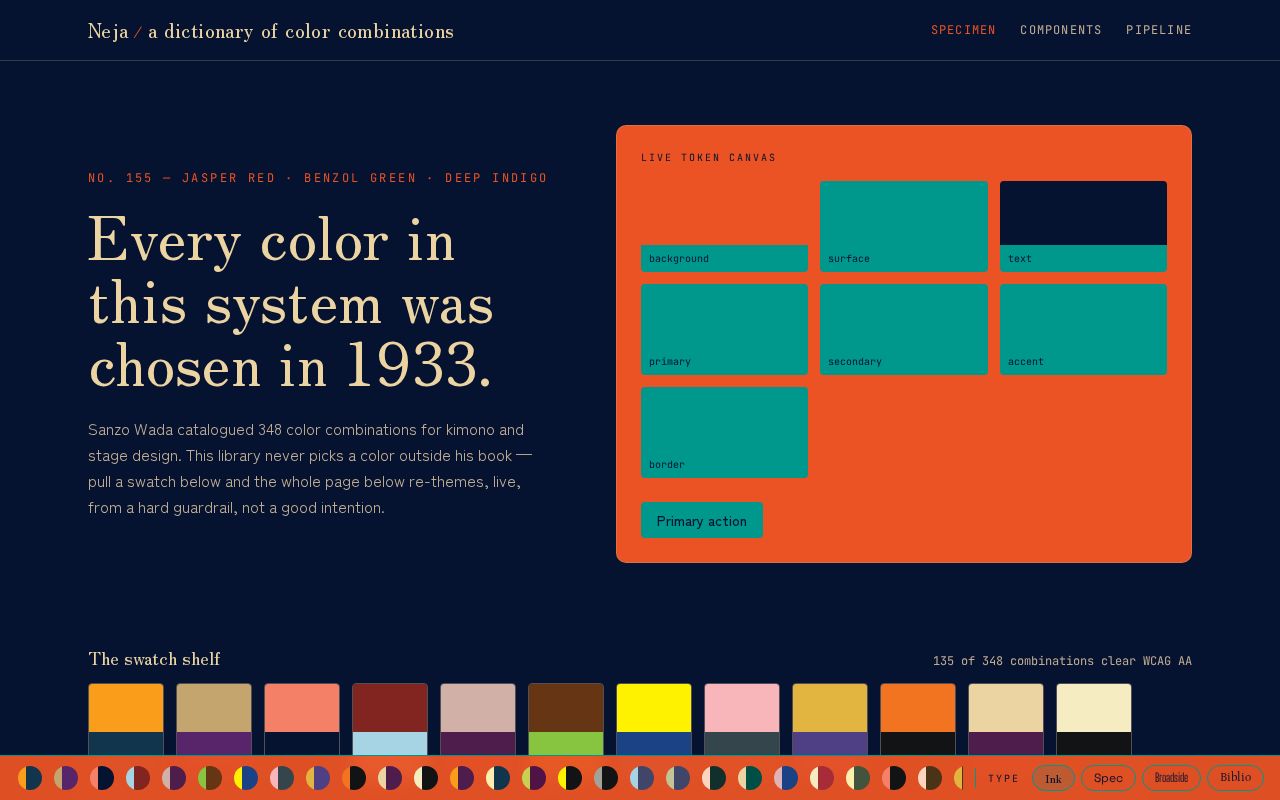The height and width of the screenshot is (800, 1280).
Task: Open the Specimen nav tab
Action: (963, 30)
